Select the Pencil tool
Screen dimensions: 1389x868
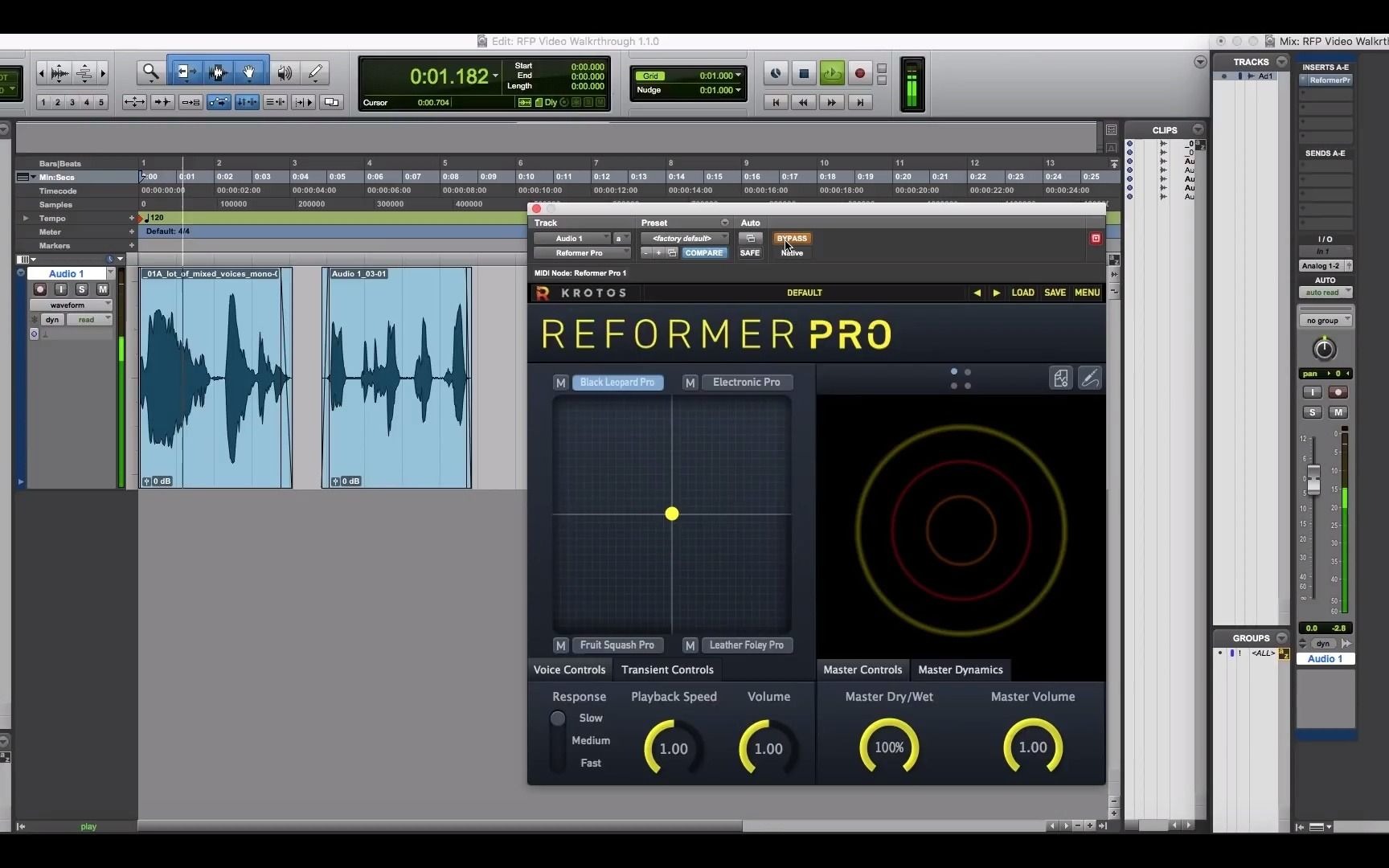(315, 72)
